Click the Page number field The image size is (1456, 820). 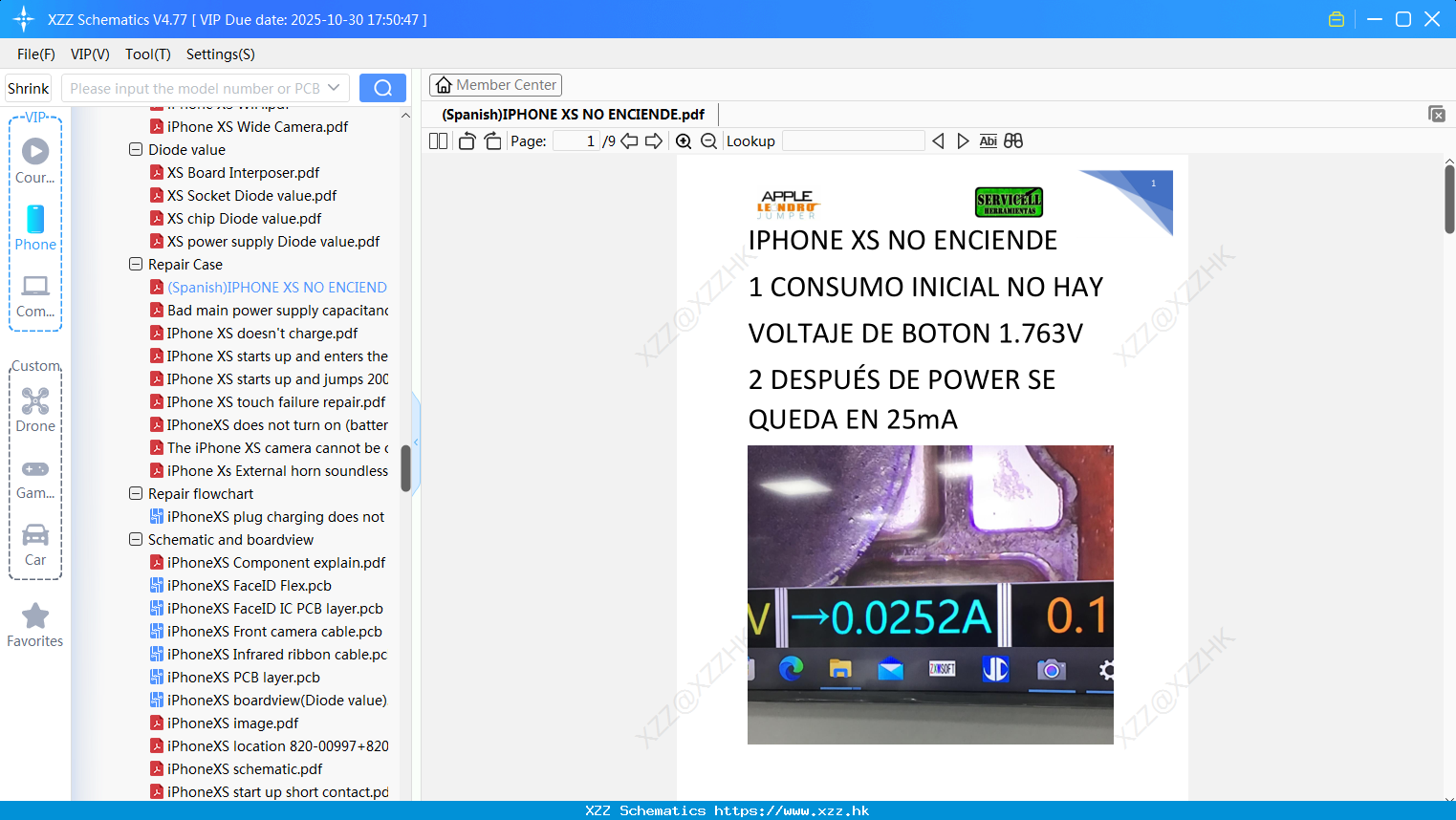coord(576,140)
